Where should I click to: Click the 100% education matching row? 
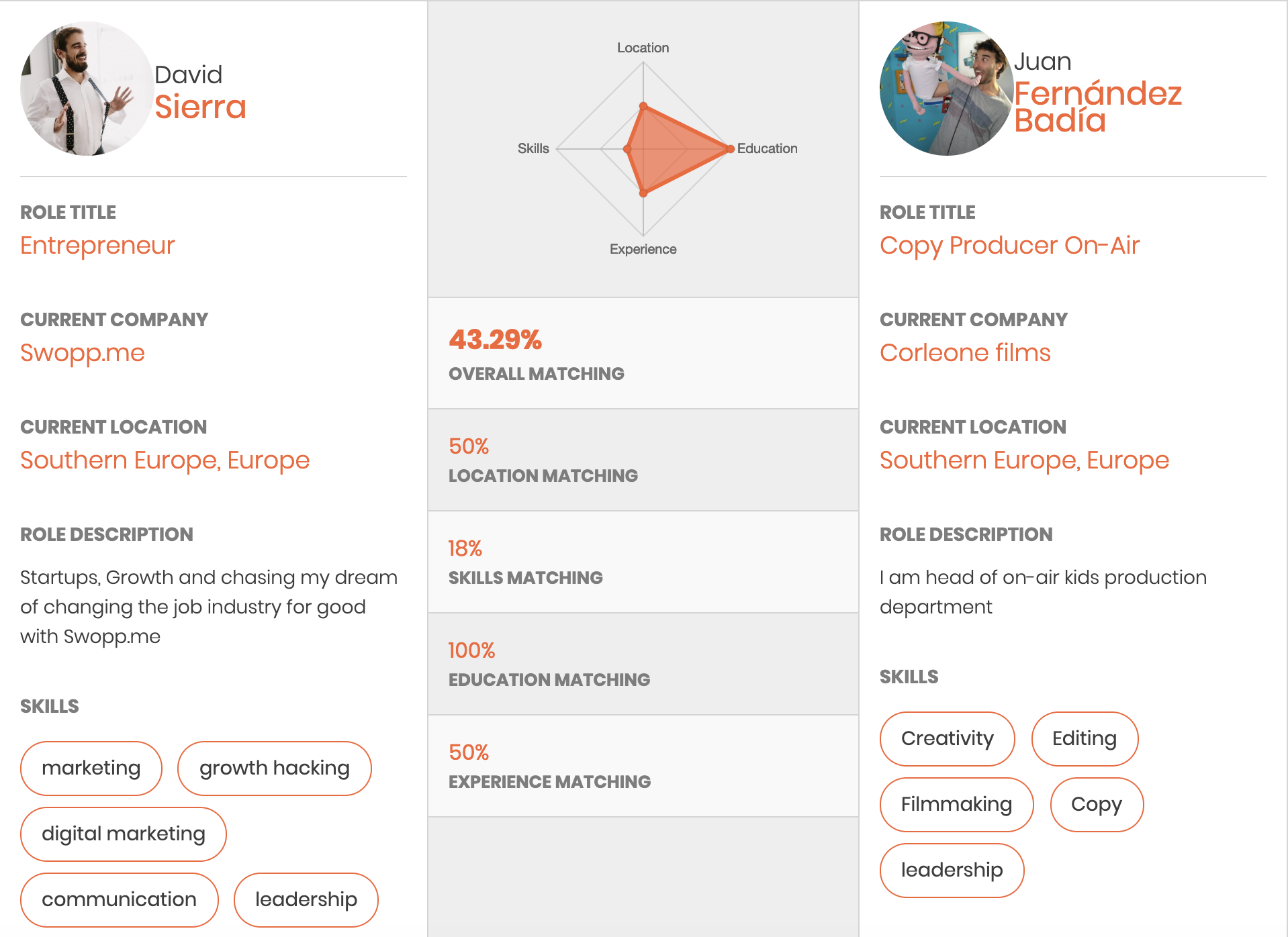click(x=643, y=664)
